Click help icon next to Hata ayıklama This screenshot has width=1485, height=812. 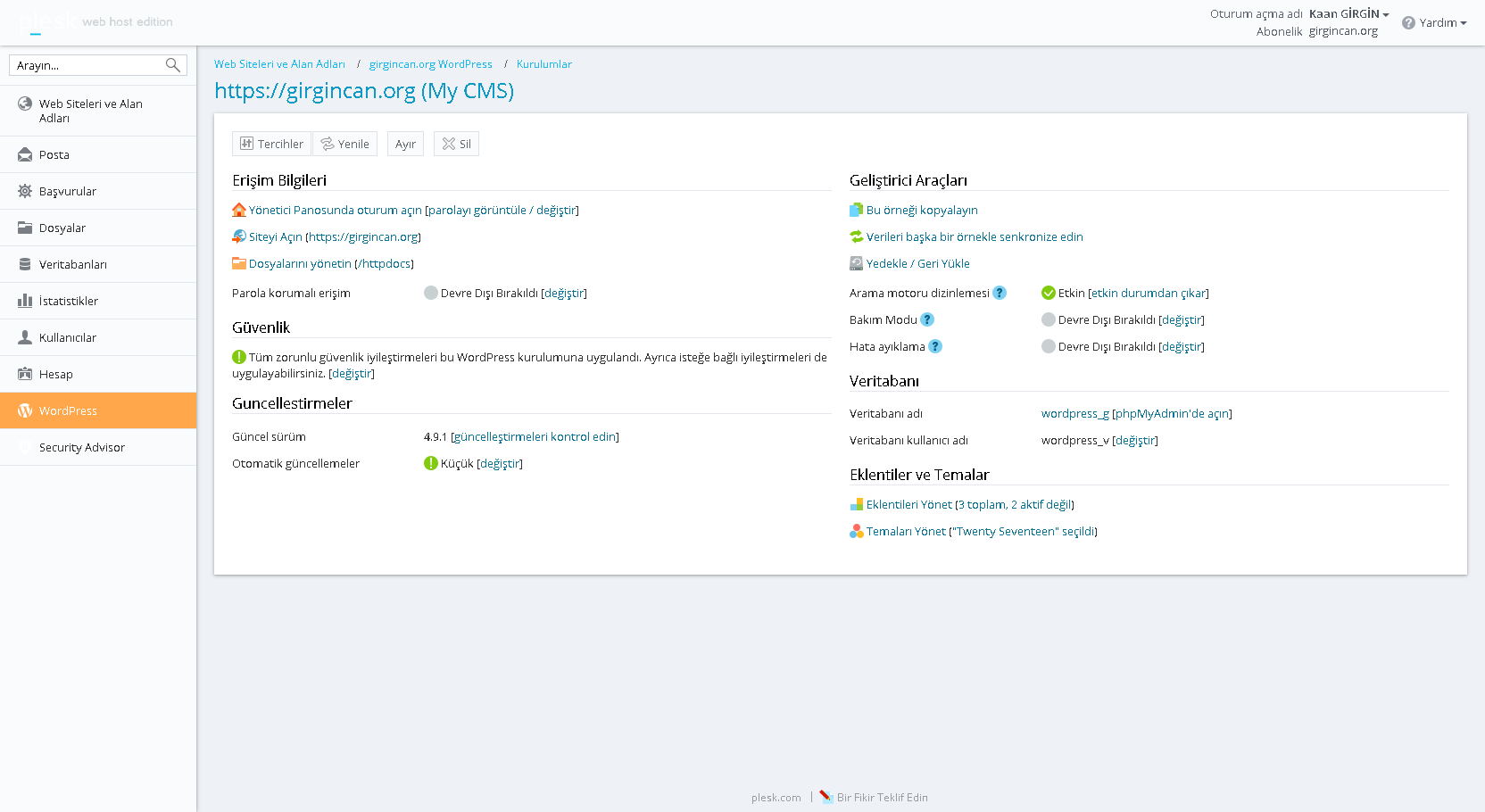pos(935,346)
